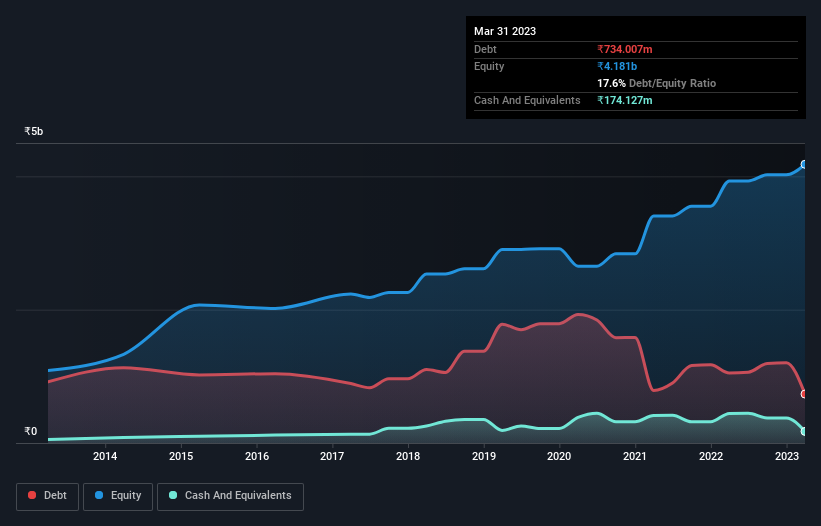Select the Cash endpoint marker at 2023

pyautogui.click(x=804, y=431)
